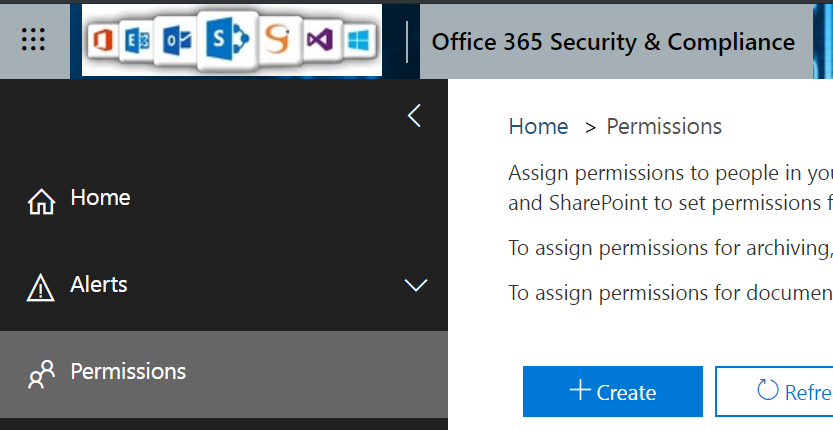
Task: Collapse the left navigation pane
Action: 414,115
